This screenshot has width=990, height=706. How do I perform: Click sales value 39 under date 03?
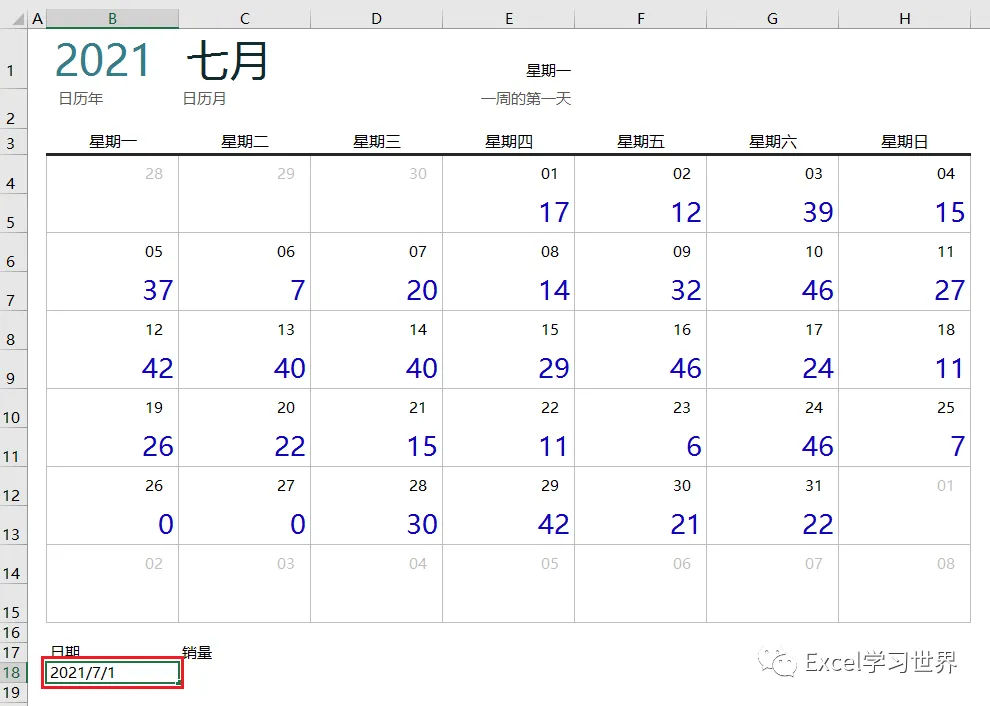818,212
